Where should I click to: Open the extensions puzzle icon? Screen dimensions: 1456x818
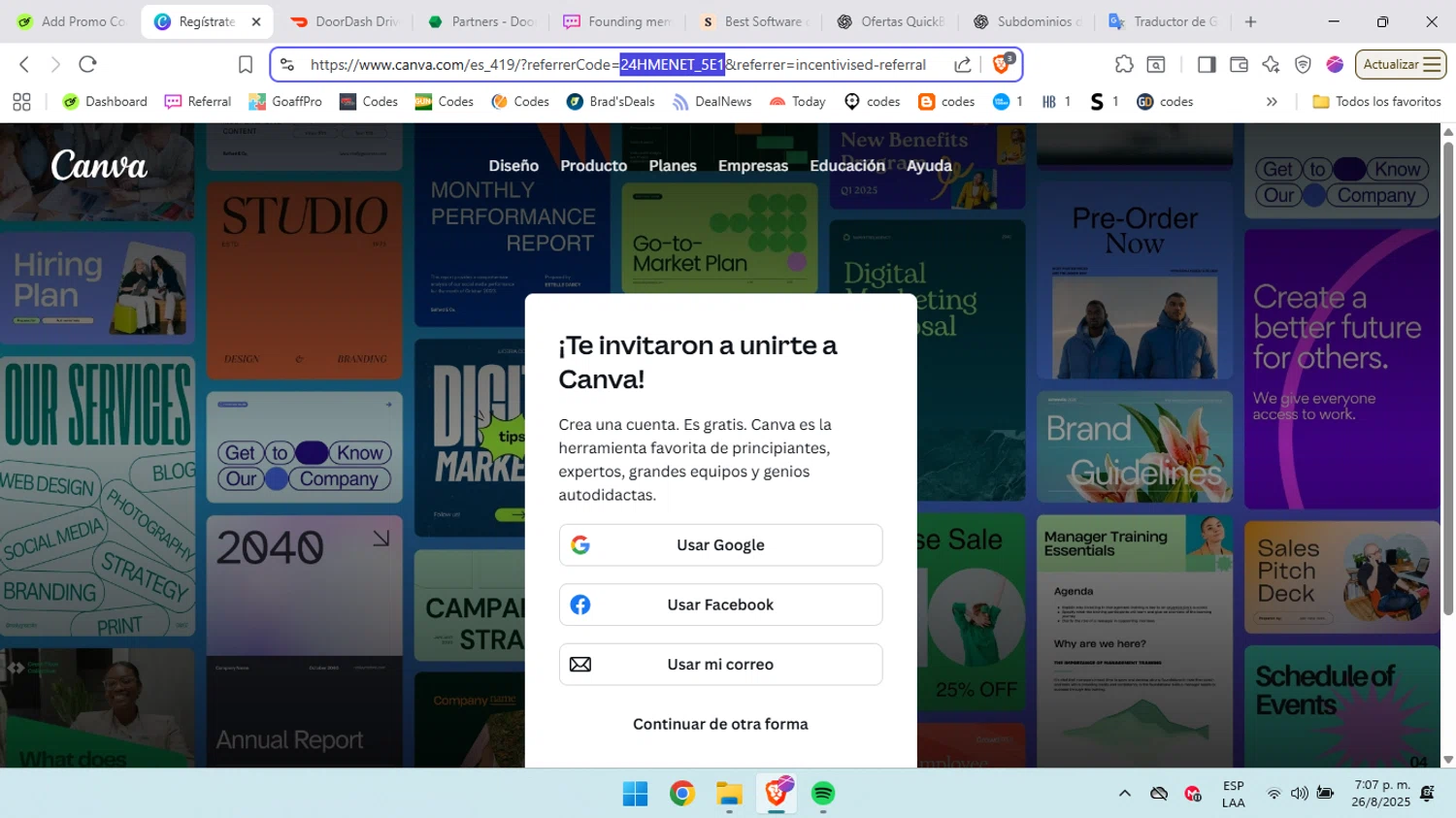pyautogui.click(x=1124, y=64)
